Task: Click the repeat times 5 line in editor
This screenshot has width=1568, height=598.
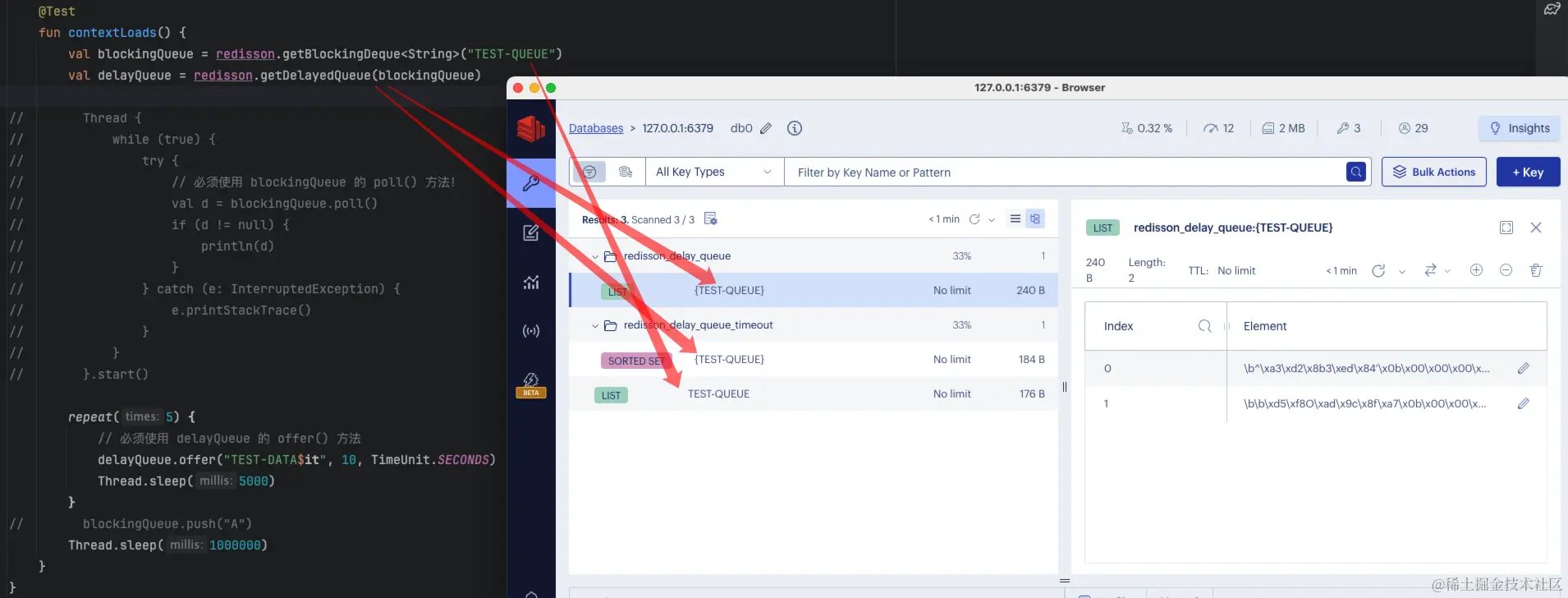Action: pos(131,417)
